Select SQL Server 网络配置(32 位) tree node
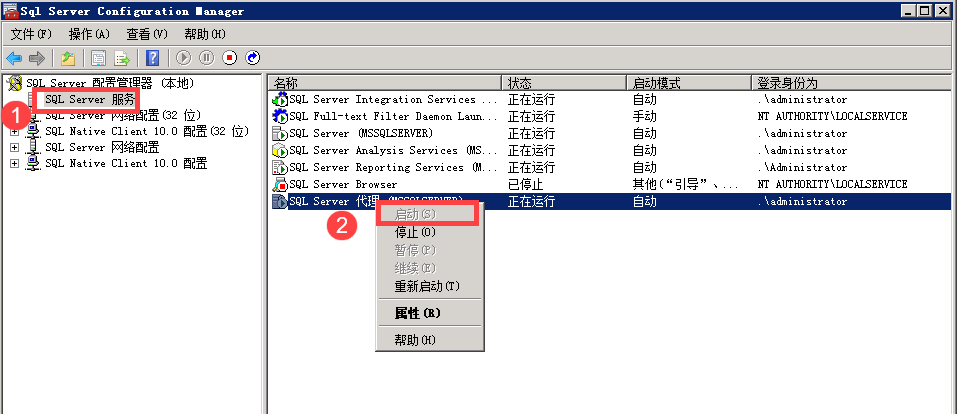The width and height of the screenshot is (957, 414). pos(123,115)
